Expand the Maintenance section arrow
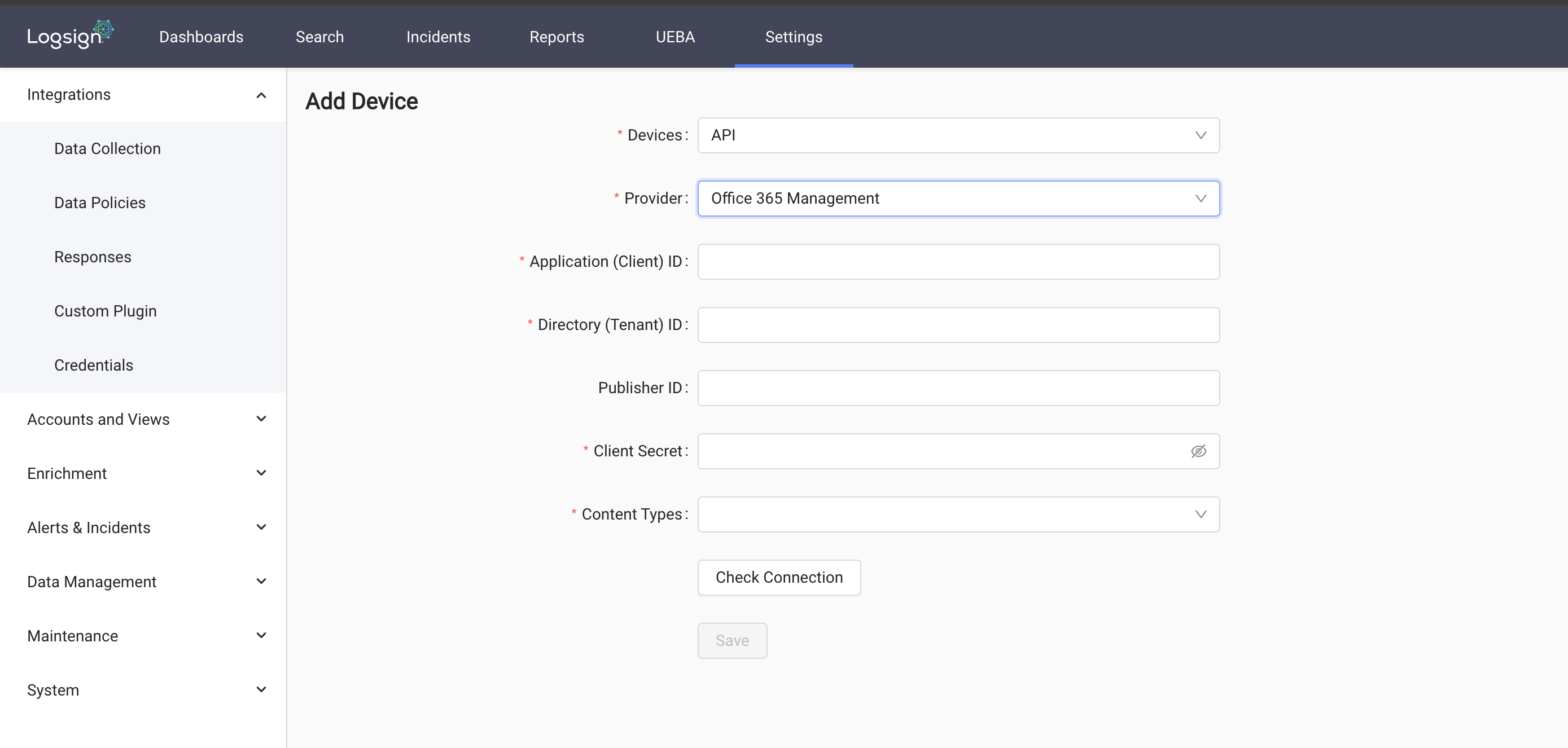The width and height of the screenshot is (1568, 748). [x=261, y=636]
